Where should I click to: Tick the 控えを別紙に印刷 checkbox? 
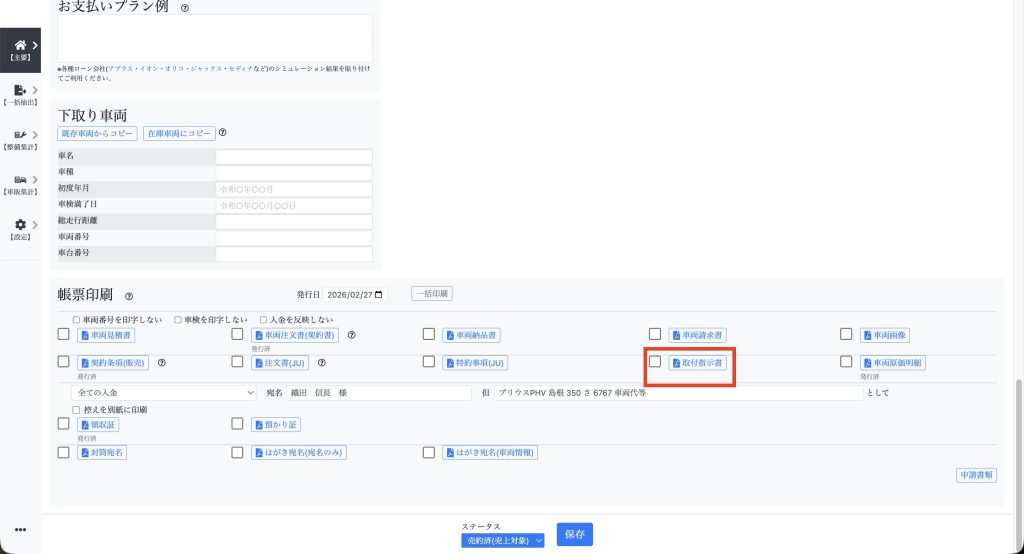(76, 410)
